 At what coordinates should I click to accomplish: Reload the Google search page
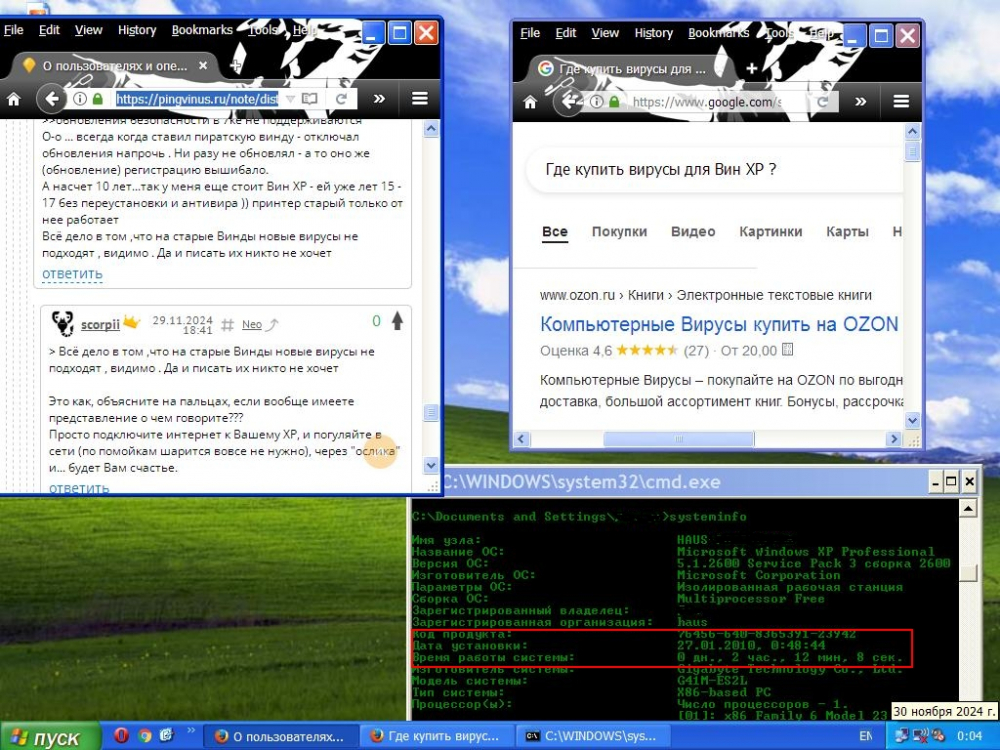point(823,102)
